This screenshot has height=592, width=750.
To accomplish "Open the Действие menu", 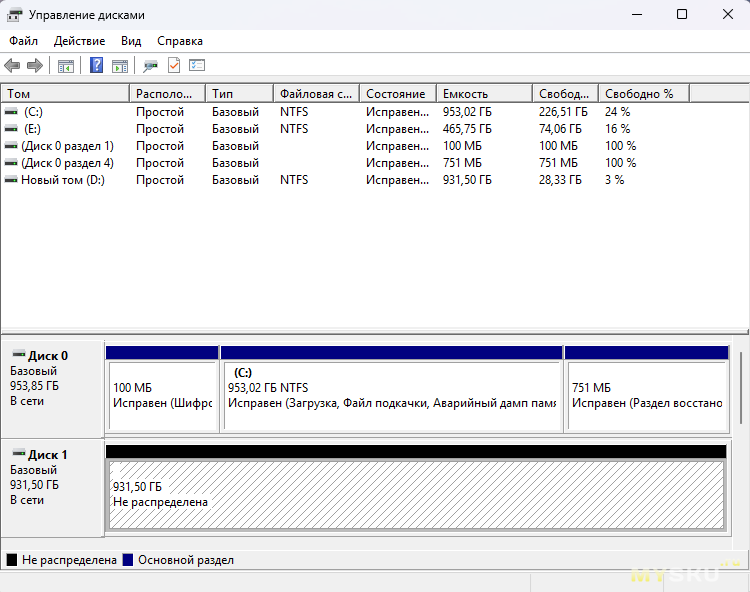I will [x=79, y=41].
